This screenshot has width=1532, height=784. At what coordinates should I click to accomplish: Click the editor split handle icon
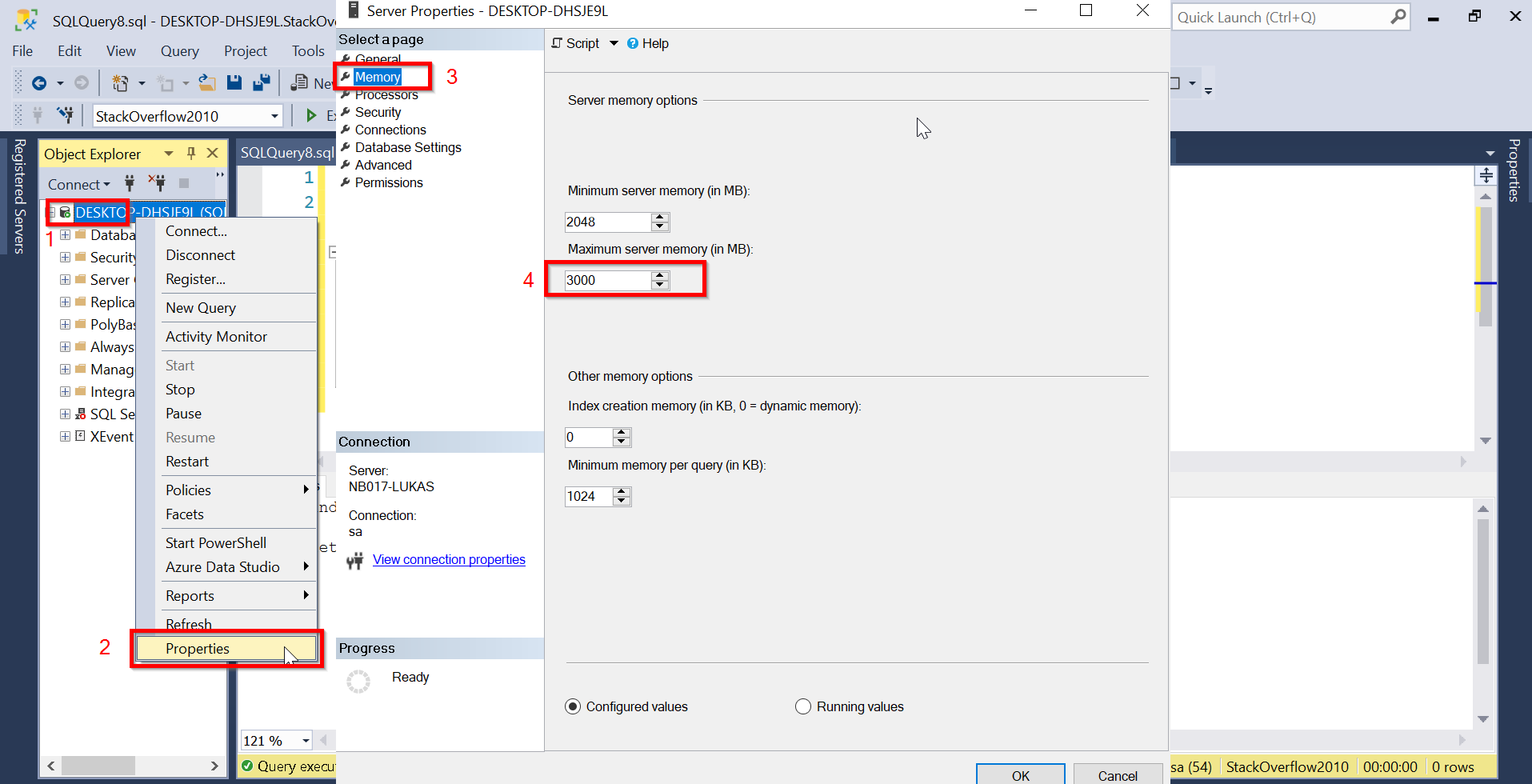[1486, 175]
